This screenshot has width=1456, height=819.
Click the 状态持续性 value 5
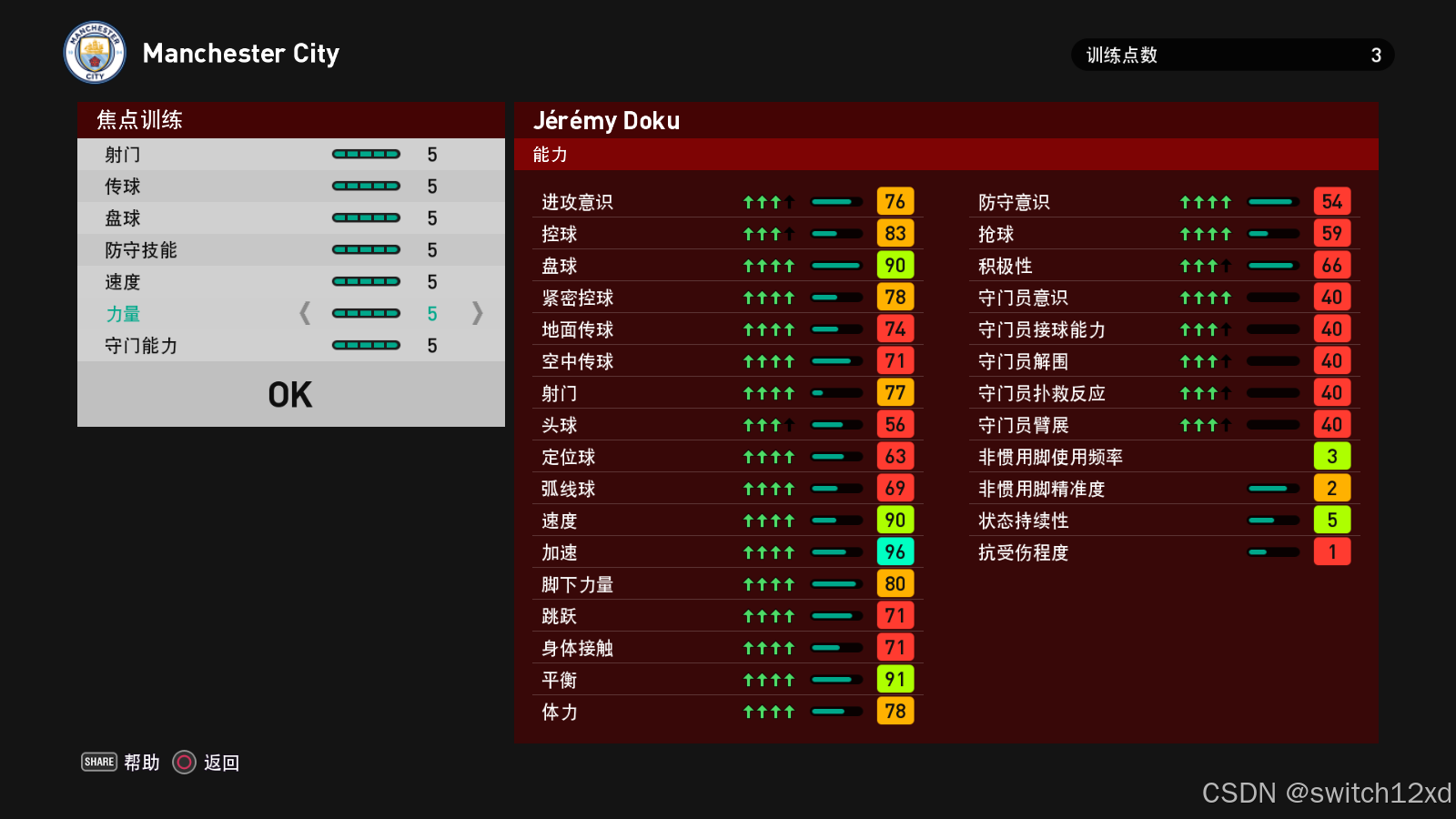tap(1332, 520)
